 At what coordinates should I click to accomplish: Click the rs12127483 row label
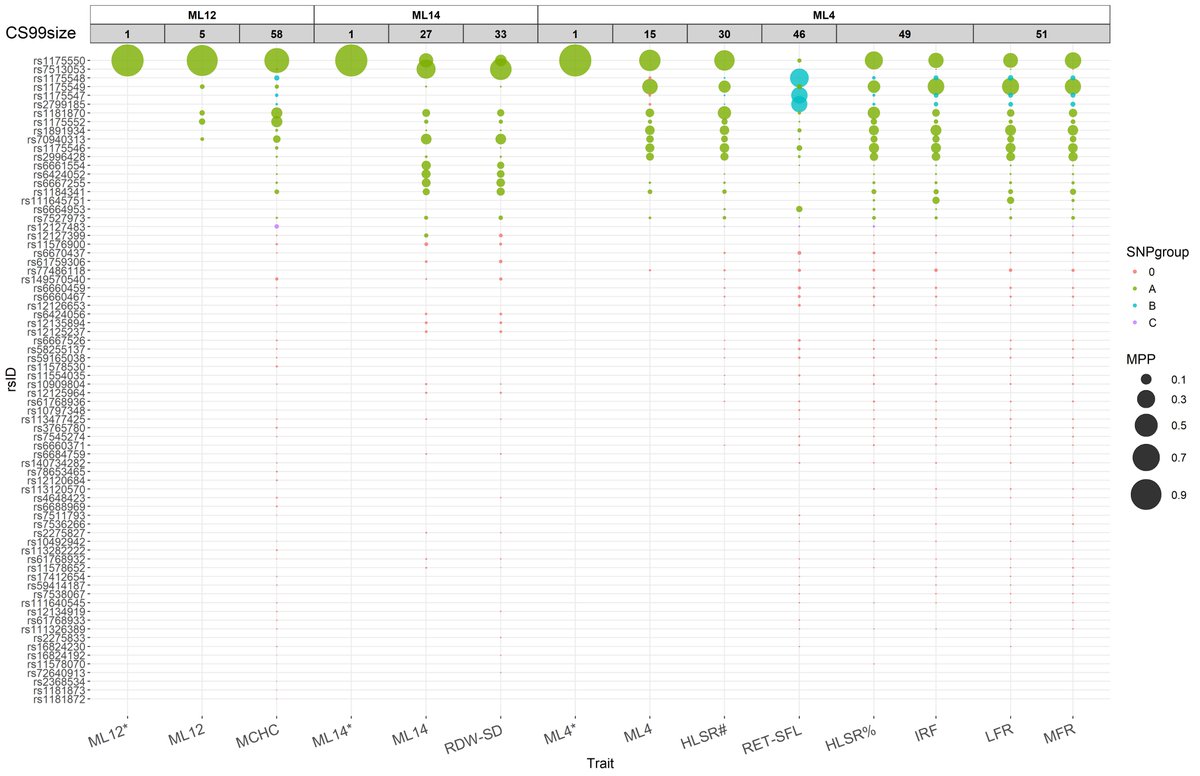tap(56, 227)
